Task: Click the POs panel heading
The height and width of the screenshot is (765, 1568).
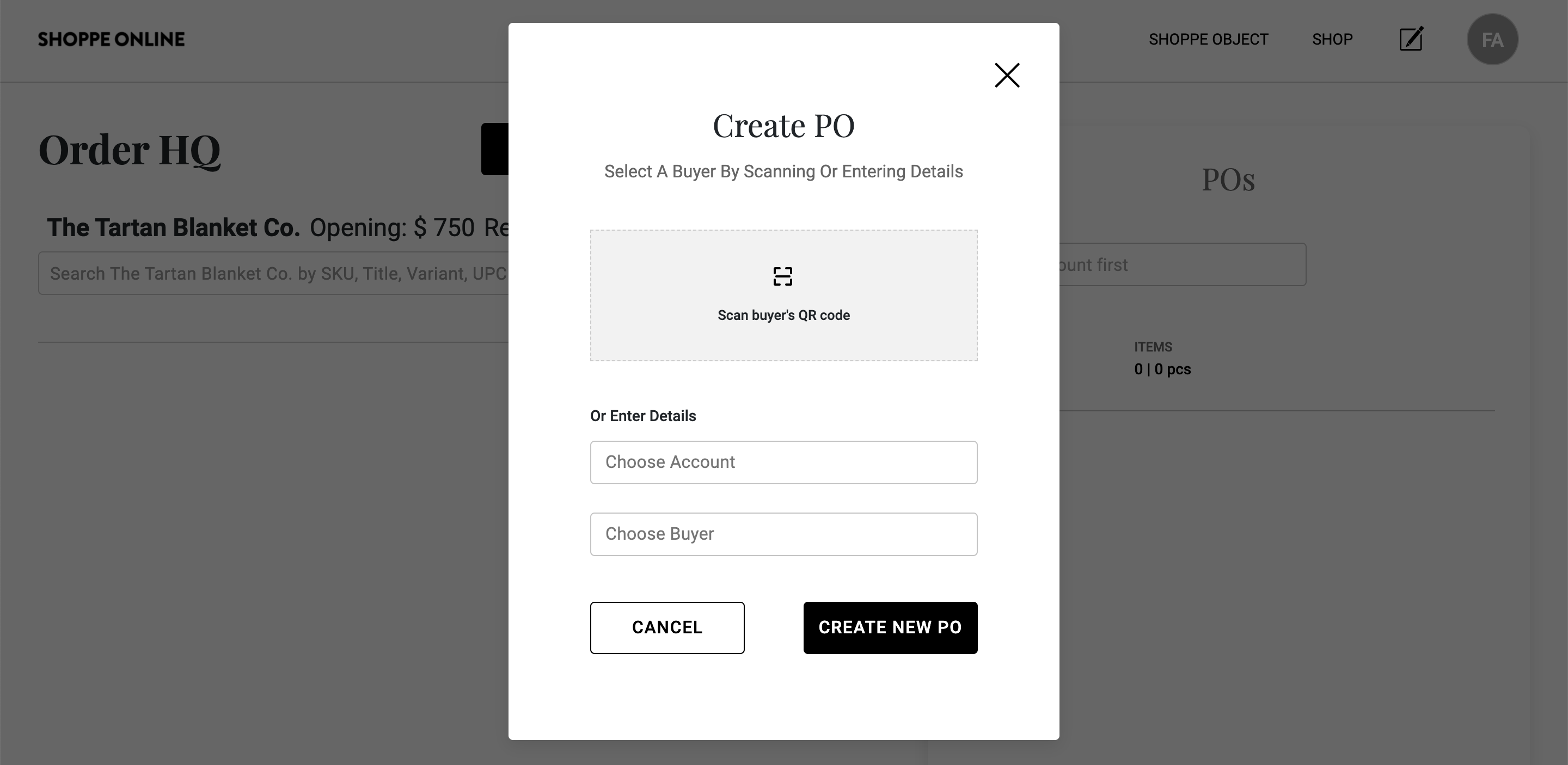Action: 1228,180
